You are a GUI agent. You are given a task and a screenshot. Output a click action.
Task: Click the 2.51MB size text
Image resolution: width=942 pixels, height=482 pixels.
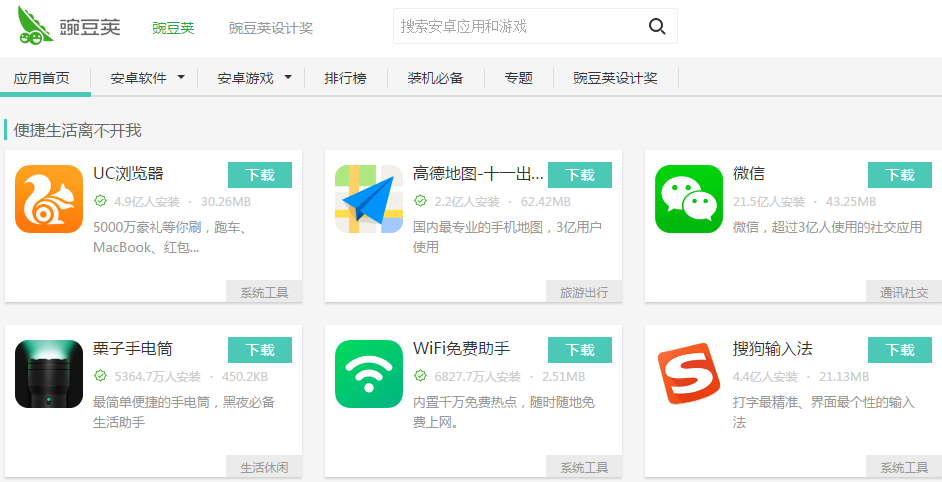coord(564,377)
